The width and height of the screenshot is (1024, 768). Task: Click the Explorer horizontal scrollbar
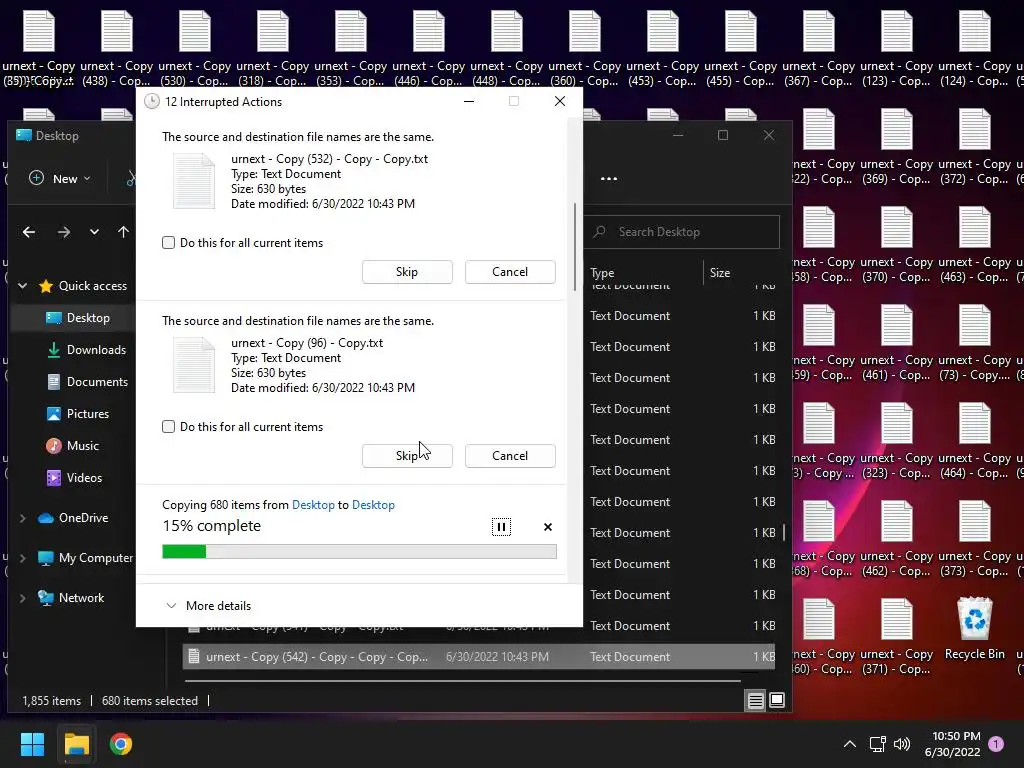click(462, 680)
